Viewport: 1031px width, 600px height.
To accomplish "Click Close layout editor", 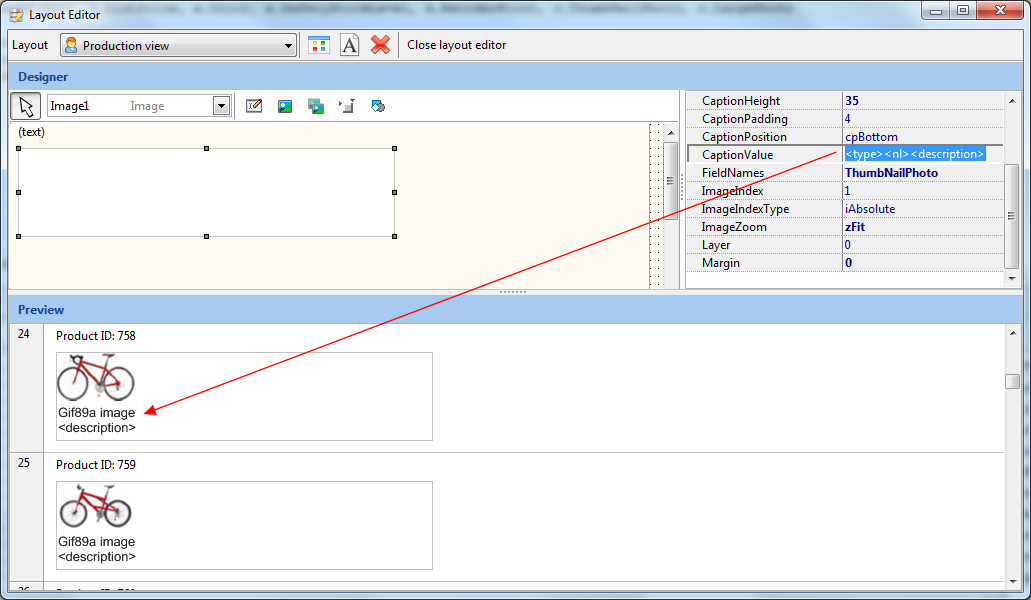I will 456,45.
